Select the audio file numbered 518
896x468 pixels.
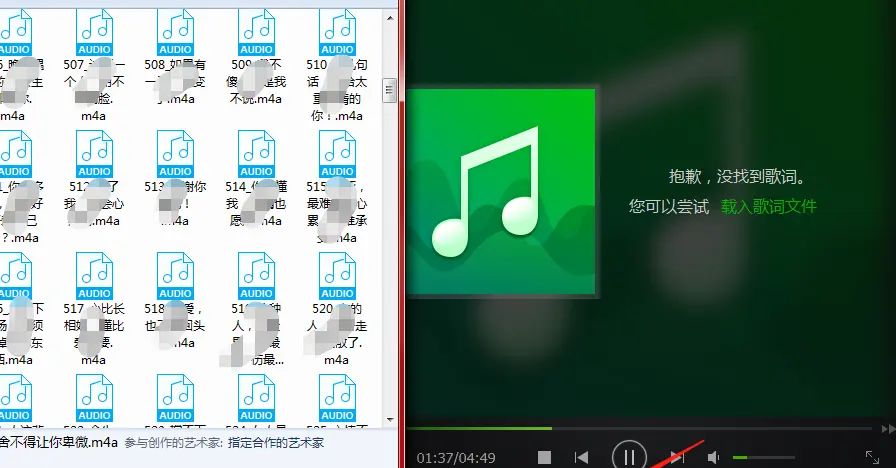click(x=175, y=301)
